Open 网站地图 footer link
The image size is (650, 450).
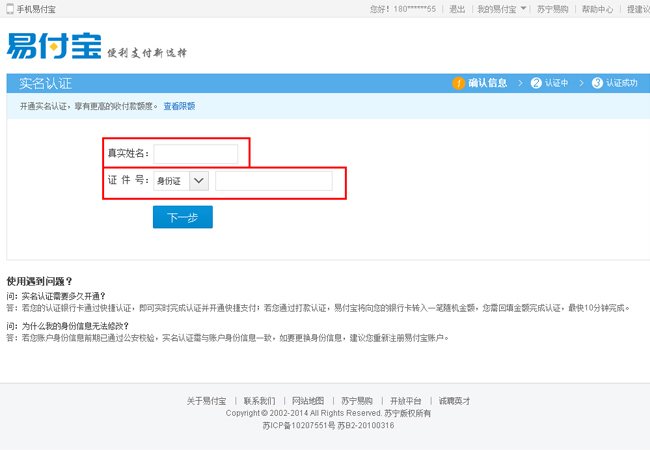pos(308,401)
